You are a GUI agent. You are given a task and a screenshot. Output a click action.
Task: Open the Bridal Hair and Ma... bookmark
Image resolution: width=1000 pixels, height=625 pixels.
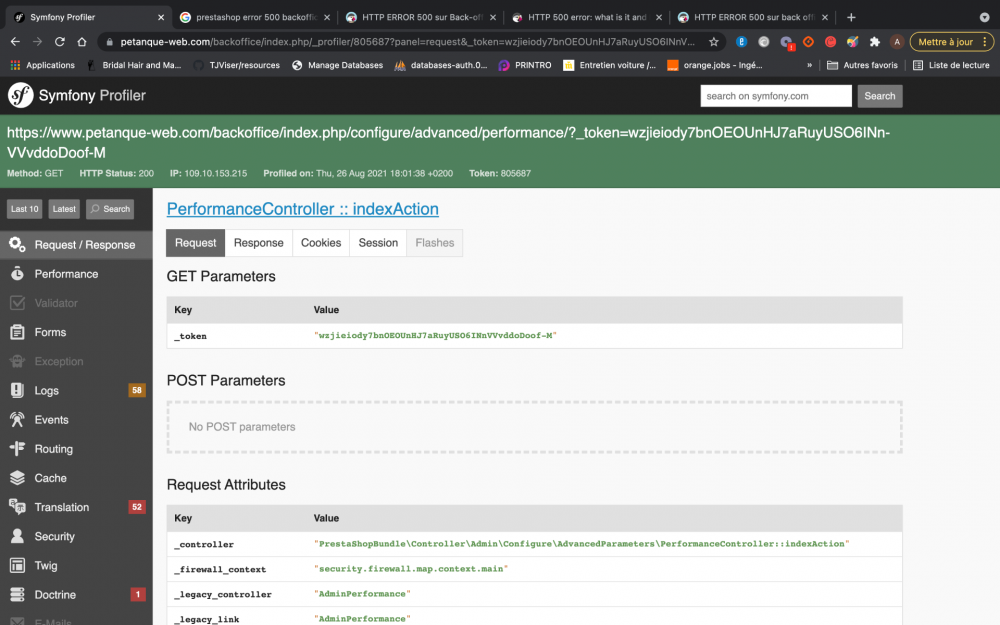[x=134, y=65]
